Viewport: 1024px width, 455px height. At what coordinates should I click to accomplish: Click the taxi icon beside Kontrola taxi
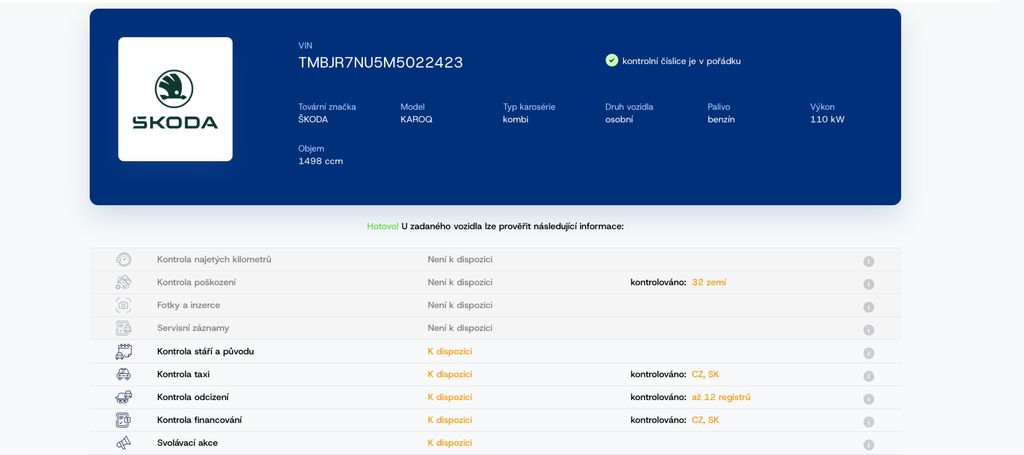[x=123, y=374]
